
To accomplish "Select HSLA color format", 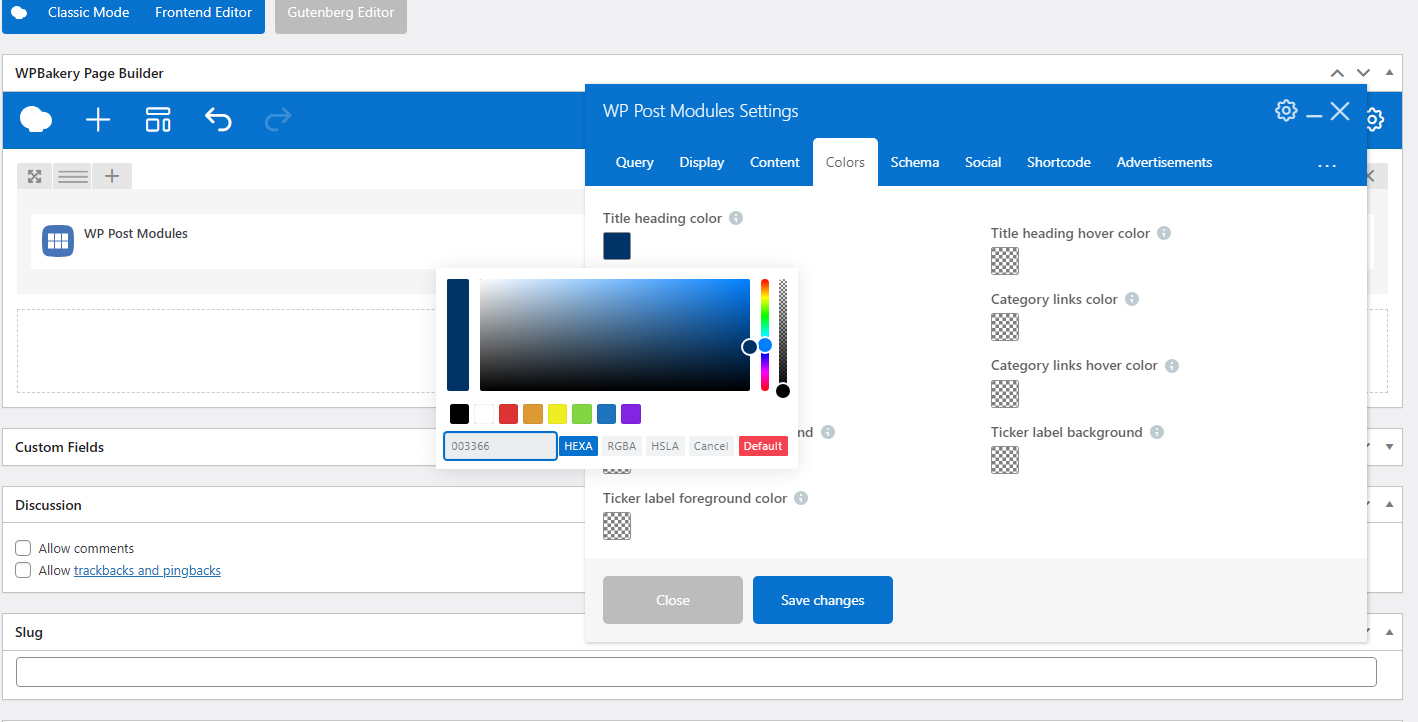I will point(665,446).
